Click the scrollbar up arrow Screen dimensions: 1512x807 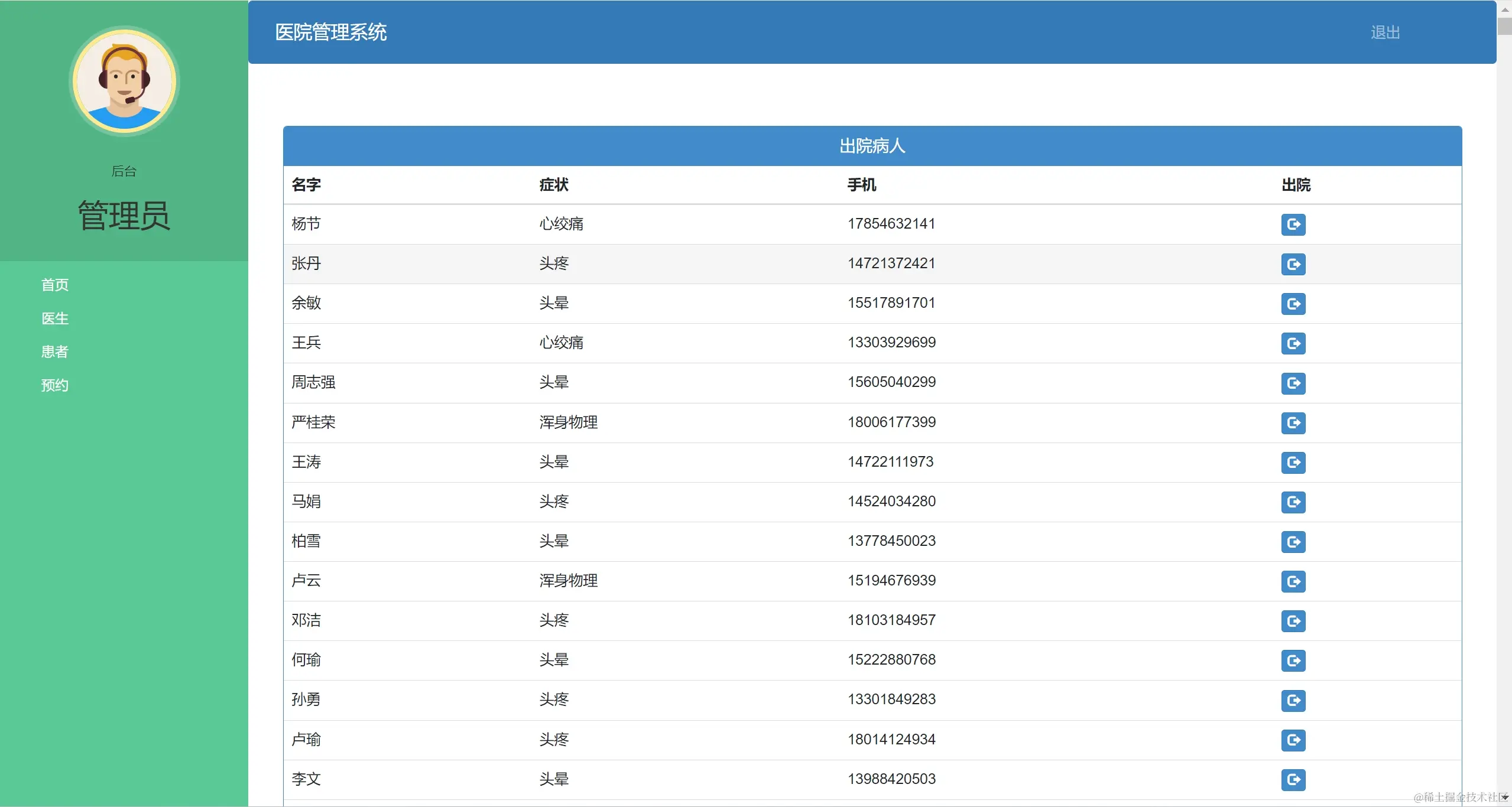[1504, 8]
